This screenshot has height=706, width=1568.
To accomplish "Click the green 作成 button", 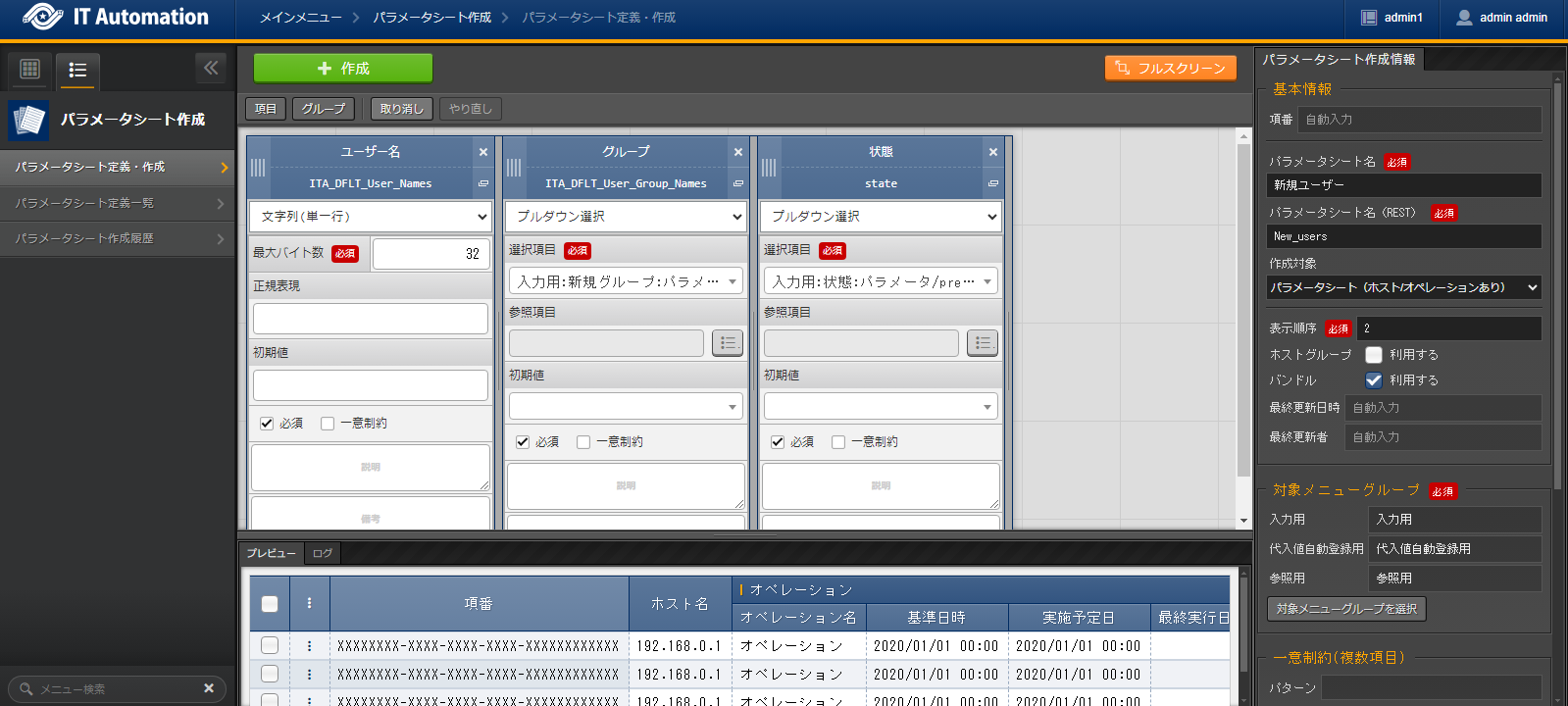I will pyautogui.click(x=342, y=69).
